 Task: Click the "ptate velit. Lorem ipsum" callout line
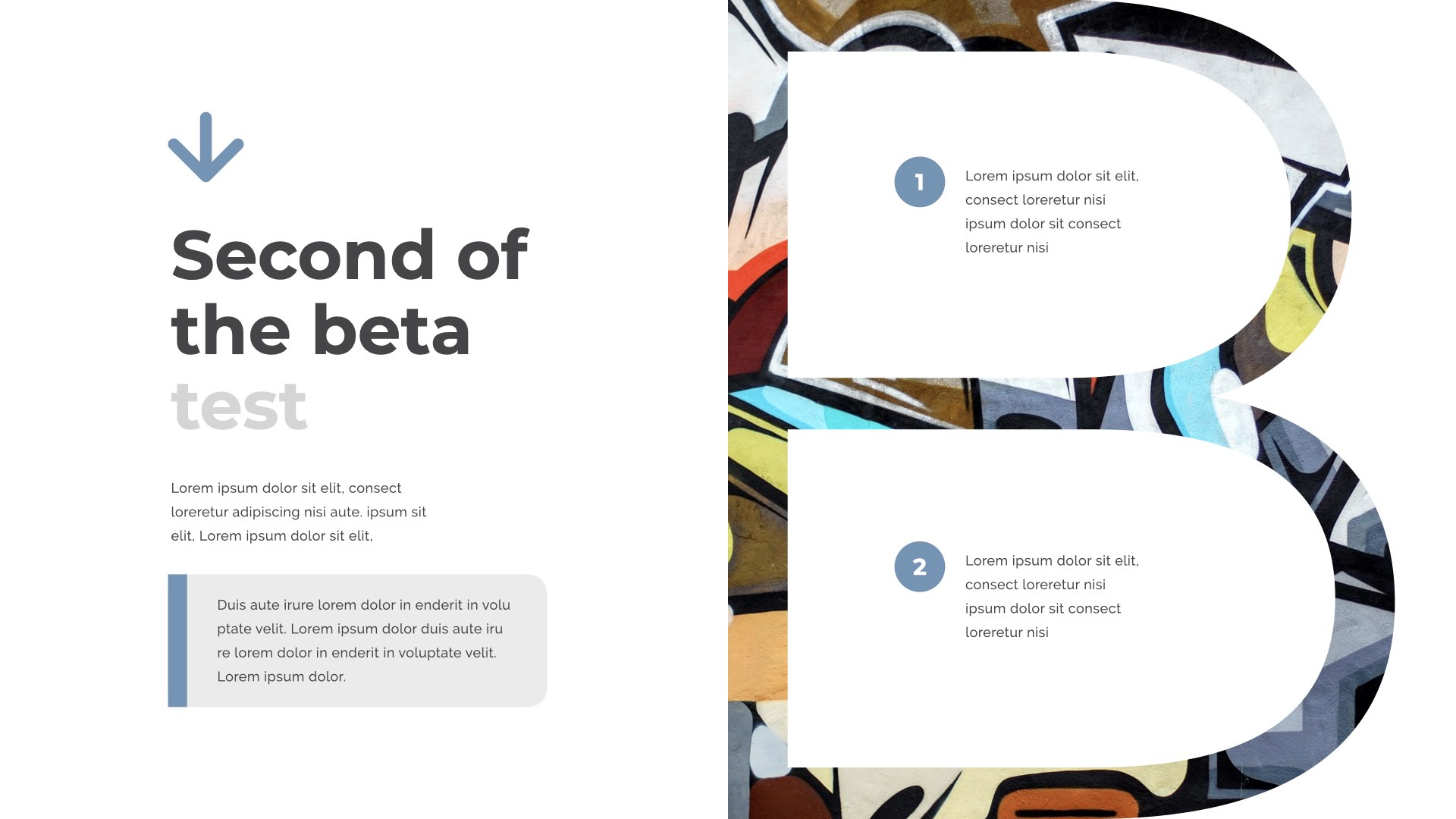pyautogui.click(x=359, y=629)
